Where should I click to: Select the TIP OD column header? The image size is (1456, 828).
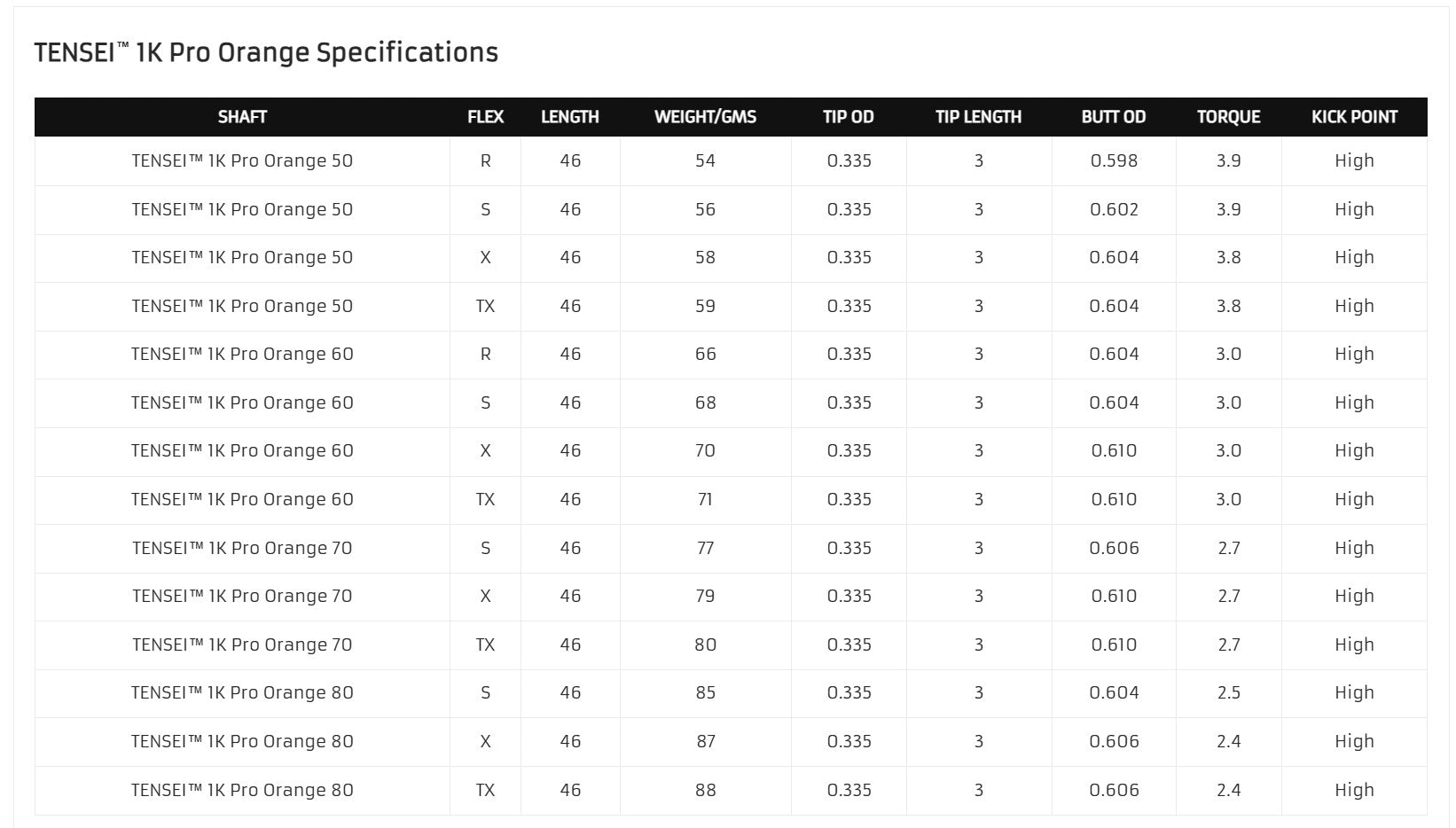(x=849, y=117)
